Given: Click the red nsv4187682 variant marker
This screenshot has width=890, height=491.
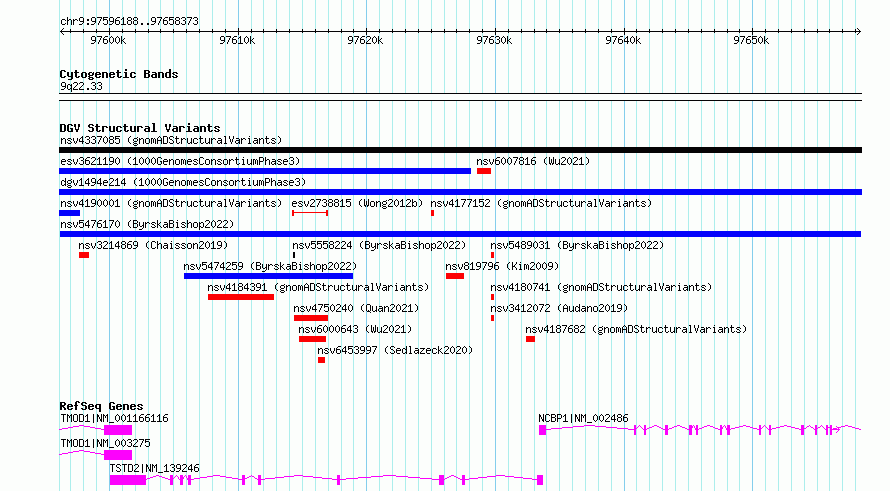Looking at the screenshot, I should coord(530,339).
